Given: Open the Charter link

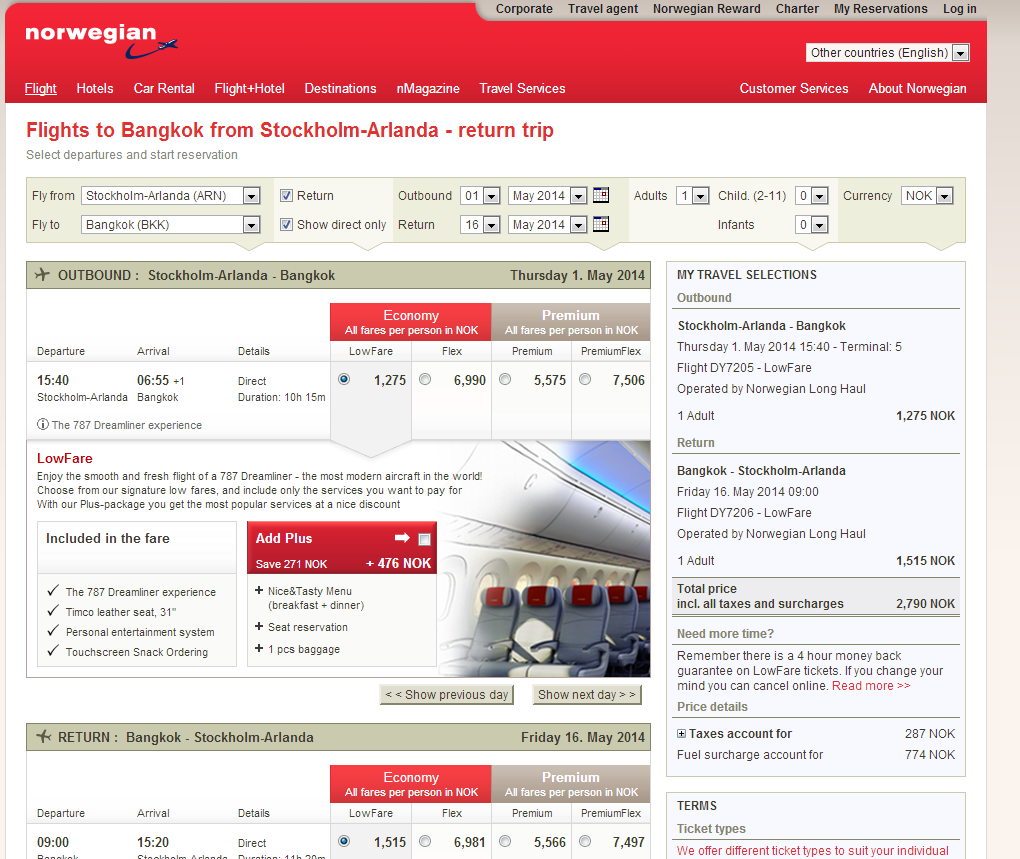Looking at the screenshot, I should coord(797,8).
